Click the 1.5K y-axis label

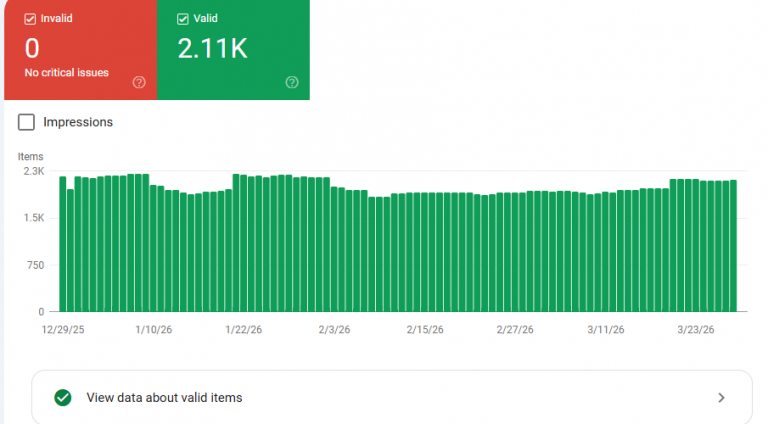tap(34, 218)
